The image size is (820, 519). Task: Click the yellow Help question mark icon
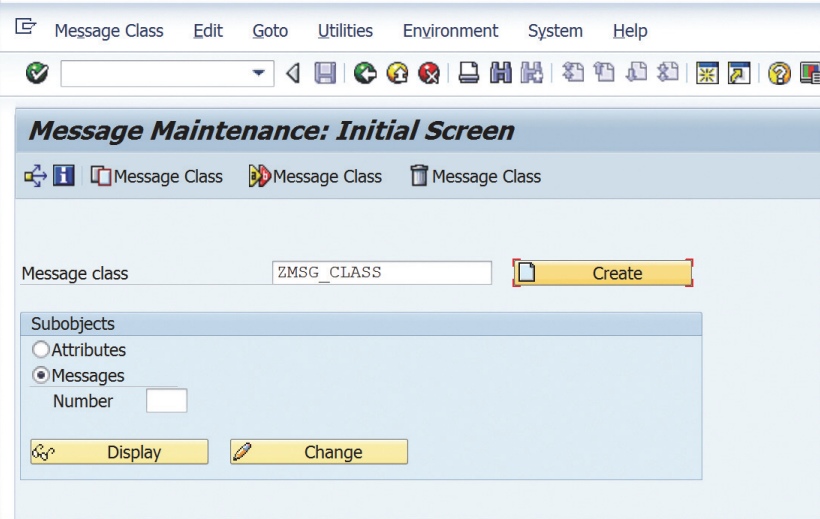coord(779,73)
